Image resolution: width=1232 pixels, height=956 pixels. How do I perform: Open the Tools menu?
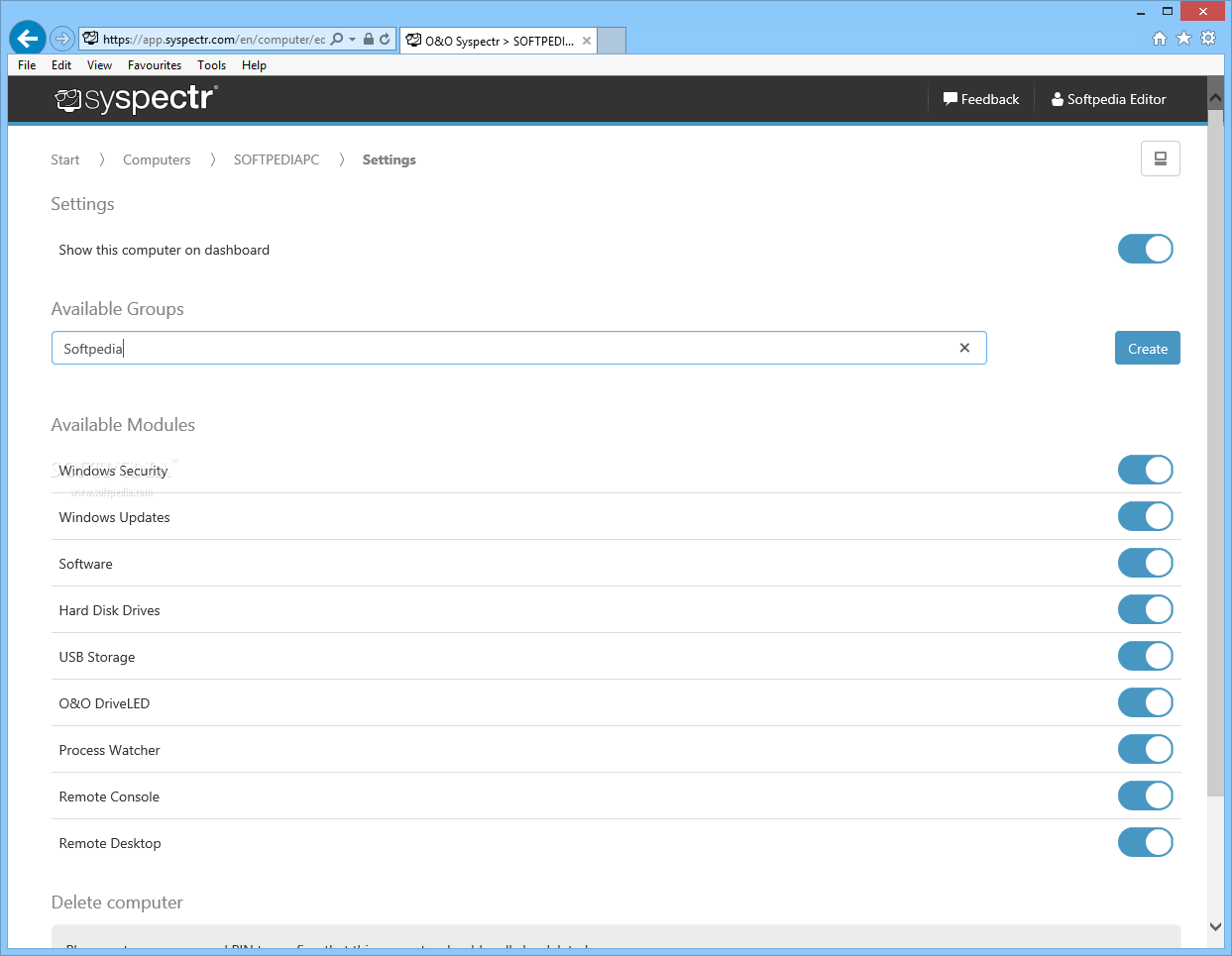pos(211,65)
